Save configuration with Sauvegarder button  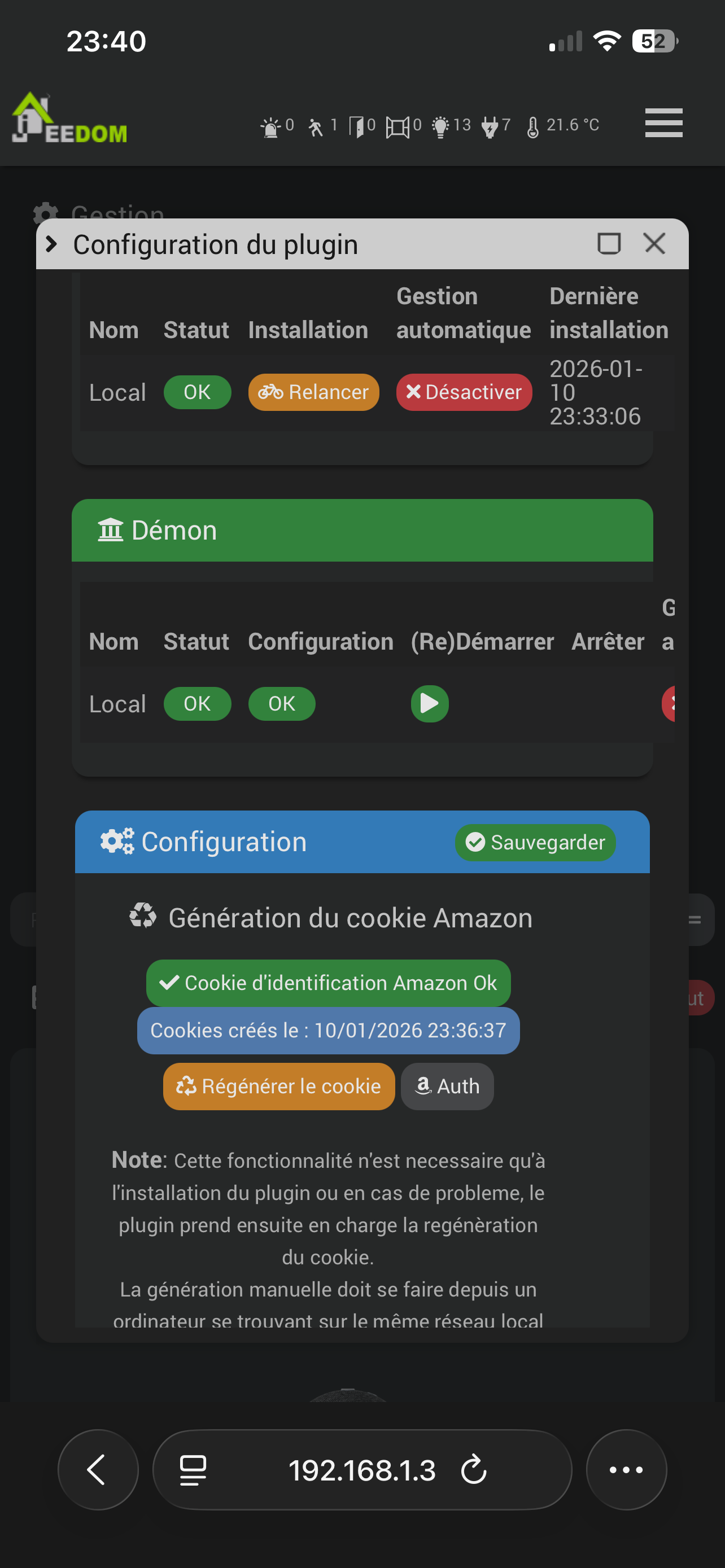click(x=535, y=843)
